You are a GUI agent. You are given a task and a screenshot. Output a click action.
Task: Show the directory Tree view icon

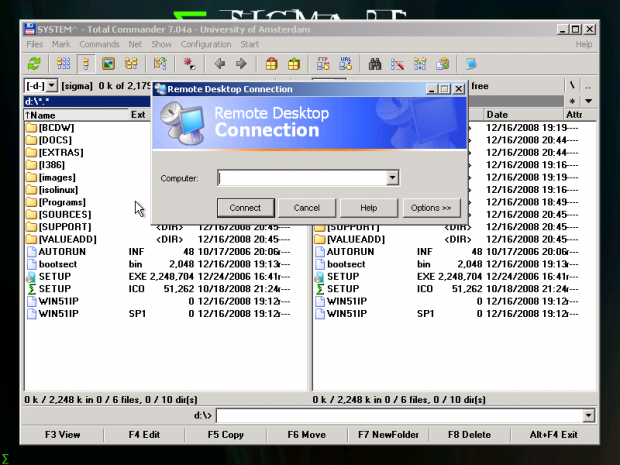tap(131, 64)
